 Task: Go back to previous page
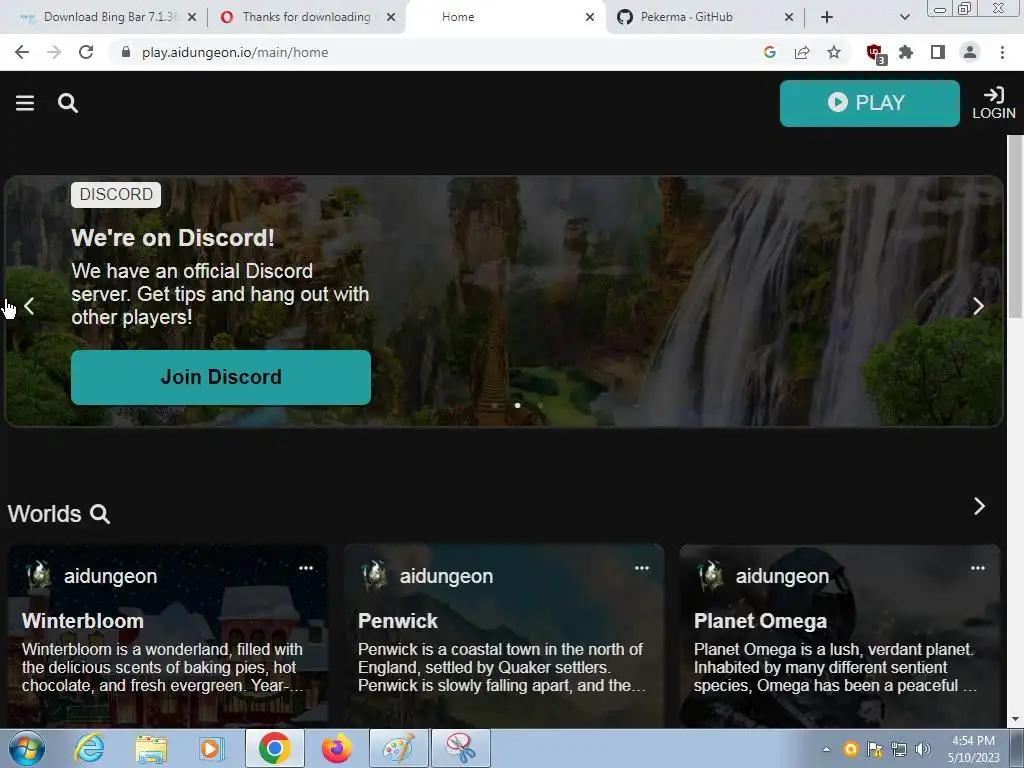tap(22, 52)
